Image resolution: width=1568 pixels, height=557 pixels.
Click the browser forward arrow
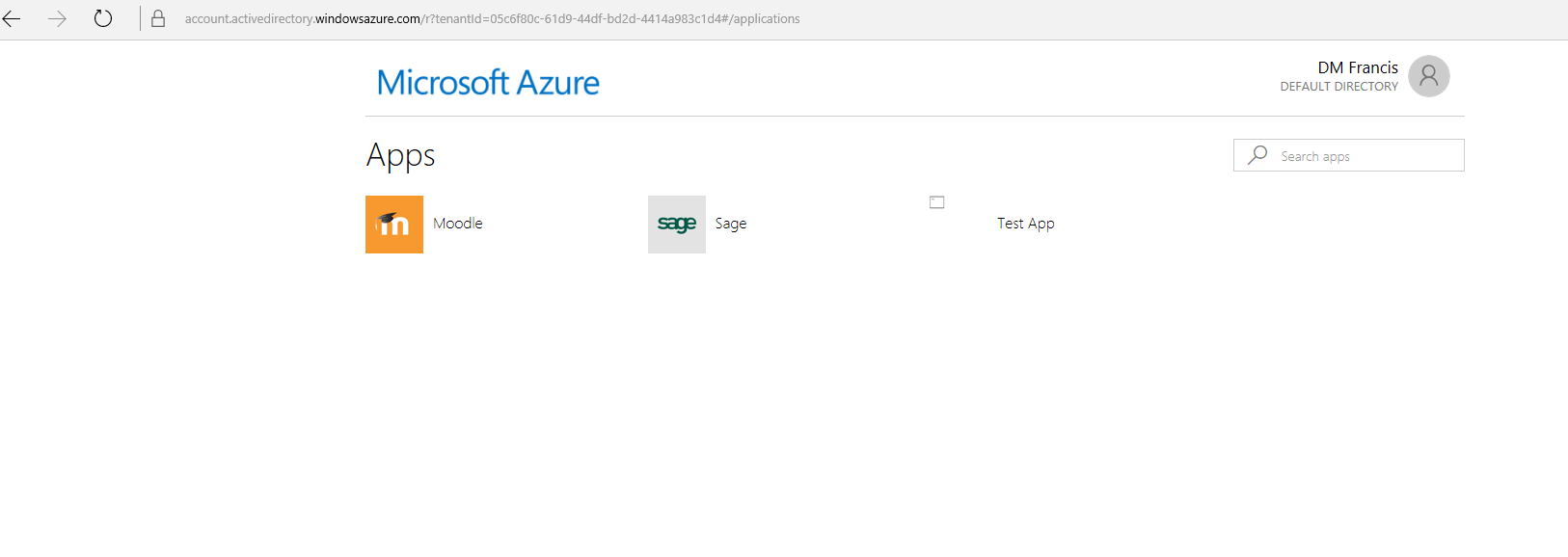pyautogui.click(x=58, y=18)
